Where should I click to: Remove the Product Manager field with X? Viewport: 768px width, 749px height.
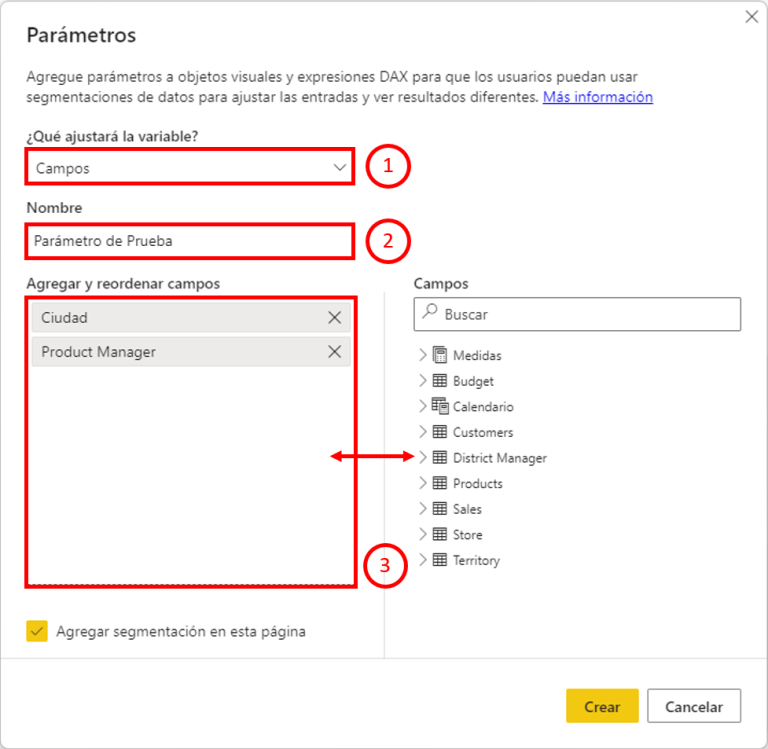pos(335,351)
